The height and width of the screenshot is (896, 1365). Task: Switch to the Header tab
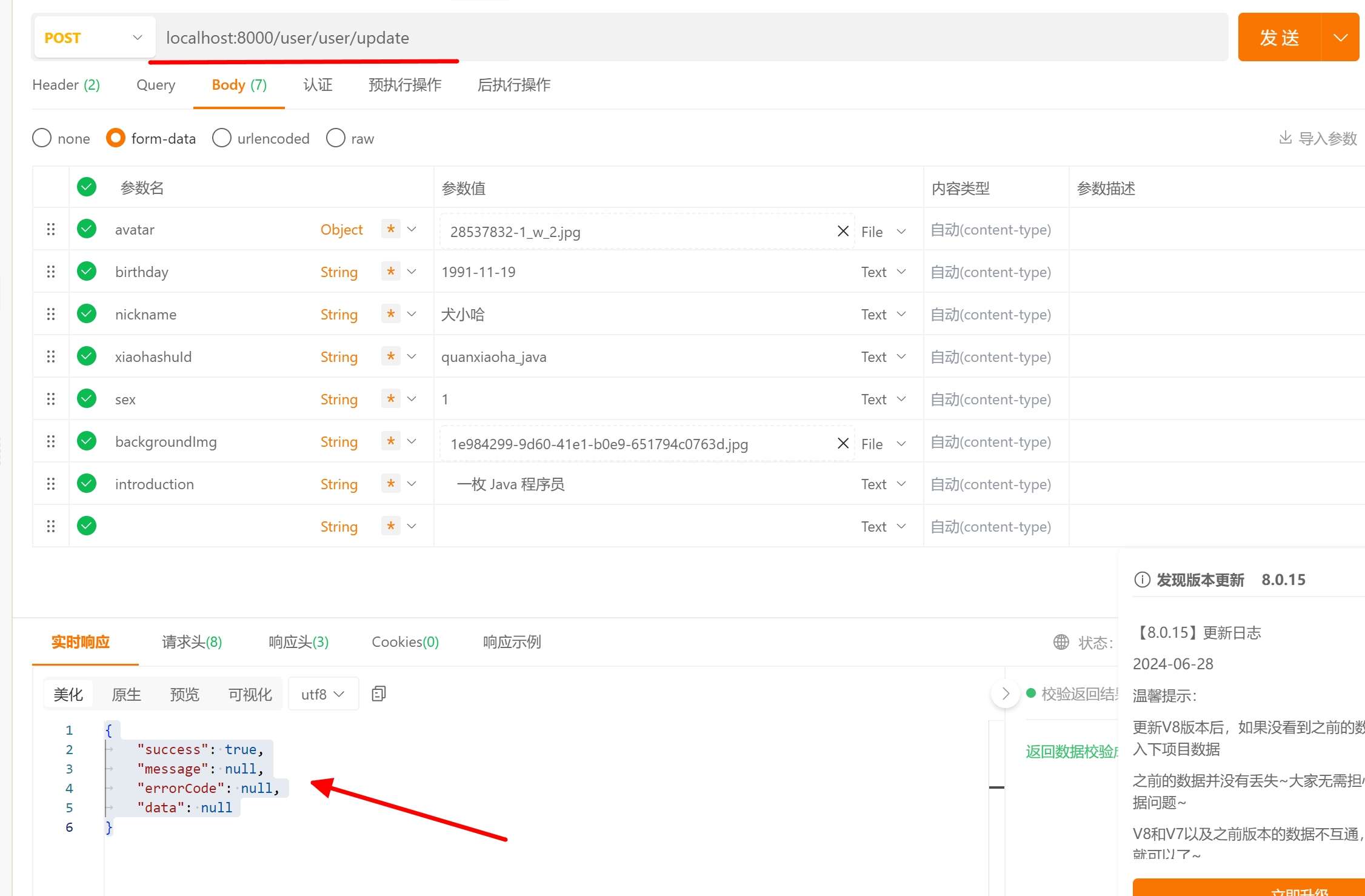tap(65, 85)
